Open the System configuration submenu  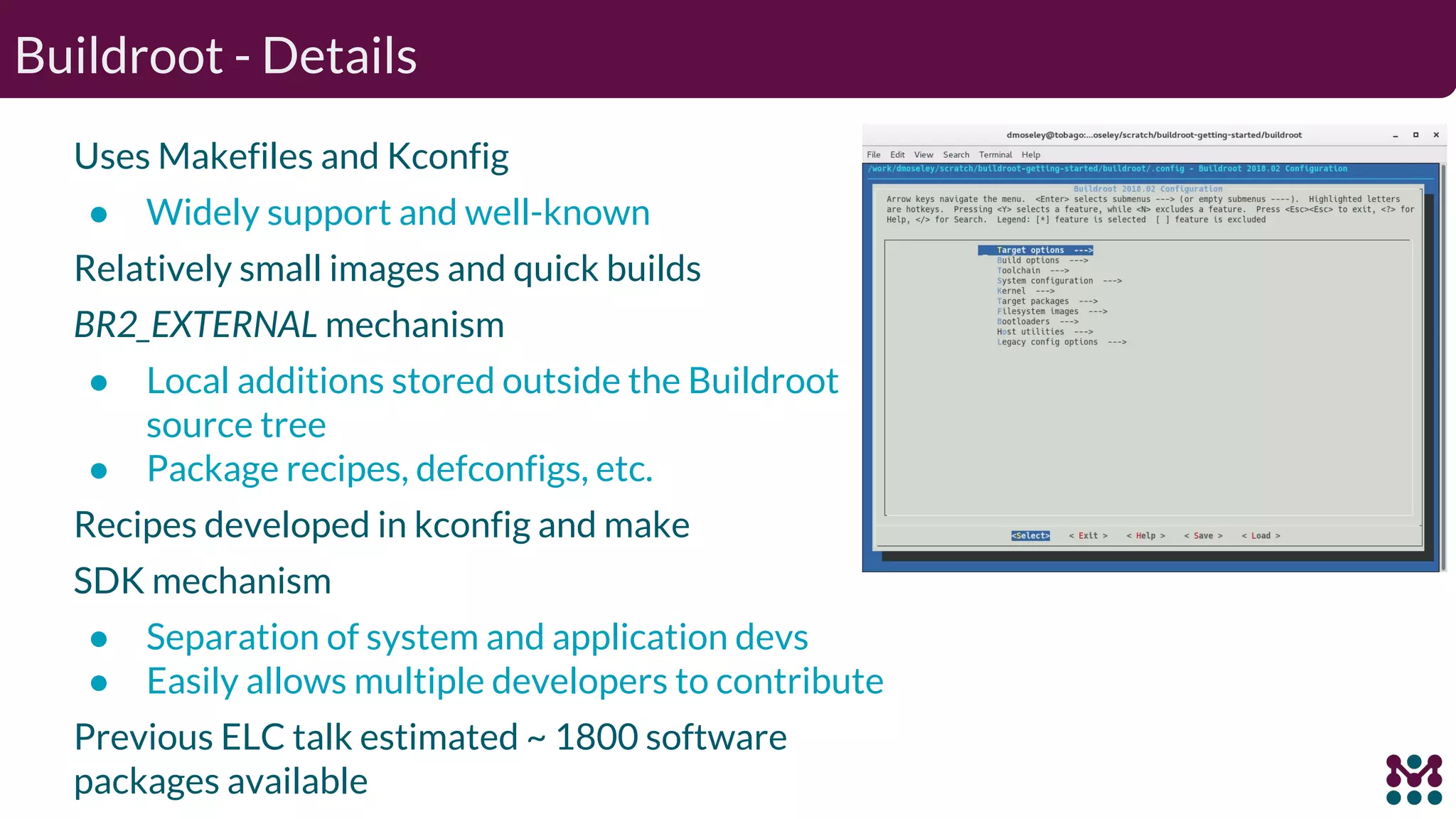click(1059, 281)
